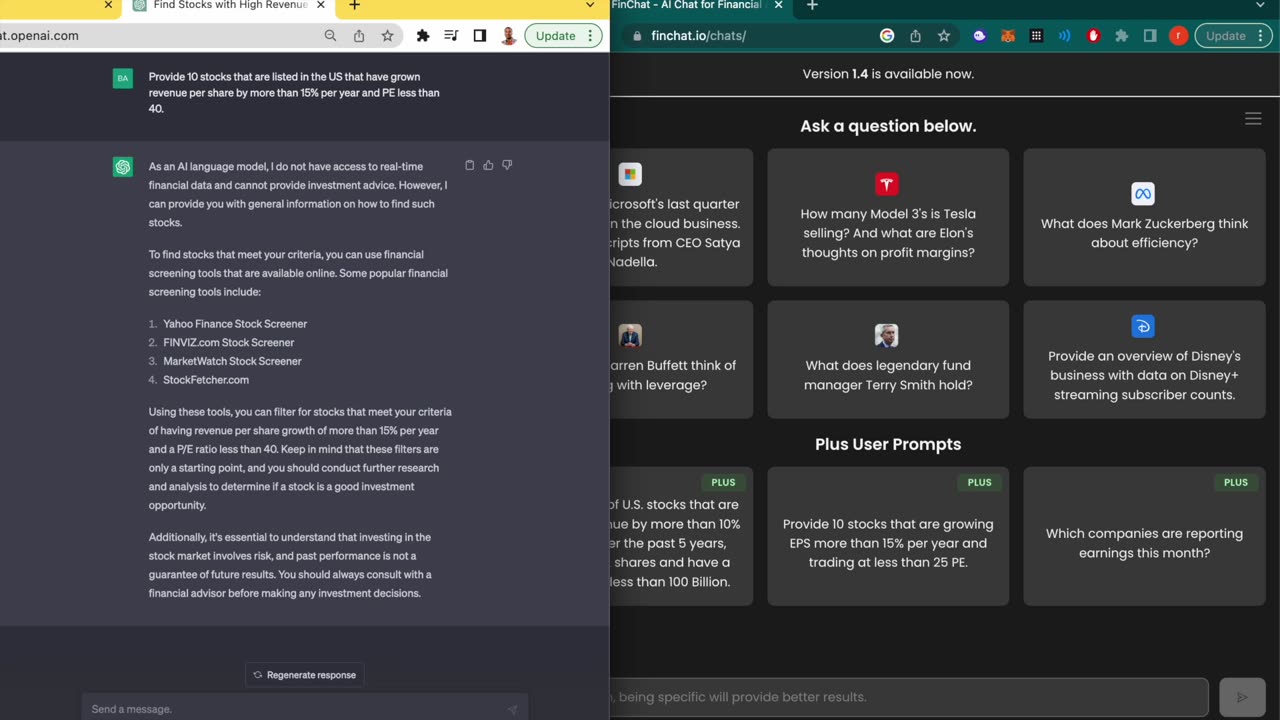Select U.S. stocks 100 Billion Plus prompt

pyautogui.click(x=681, y=536)
